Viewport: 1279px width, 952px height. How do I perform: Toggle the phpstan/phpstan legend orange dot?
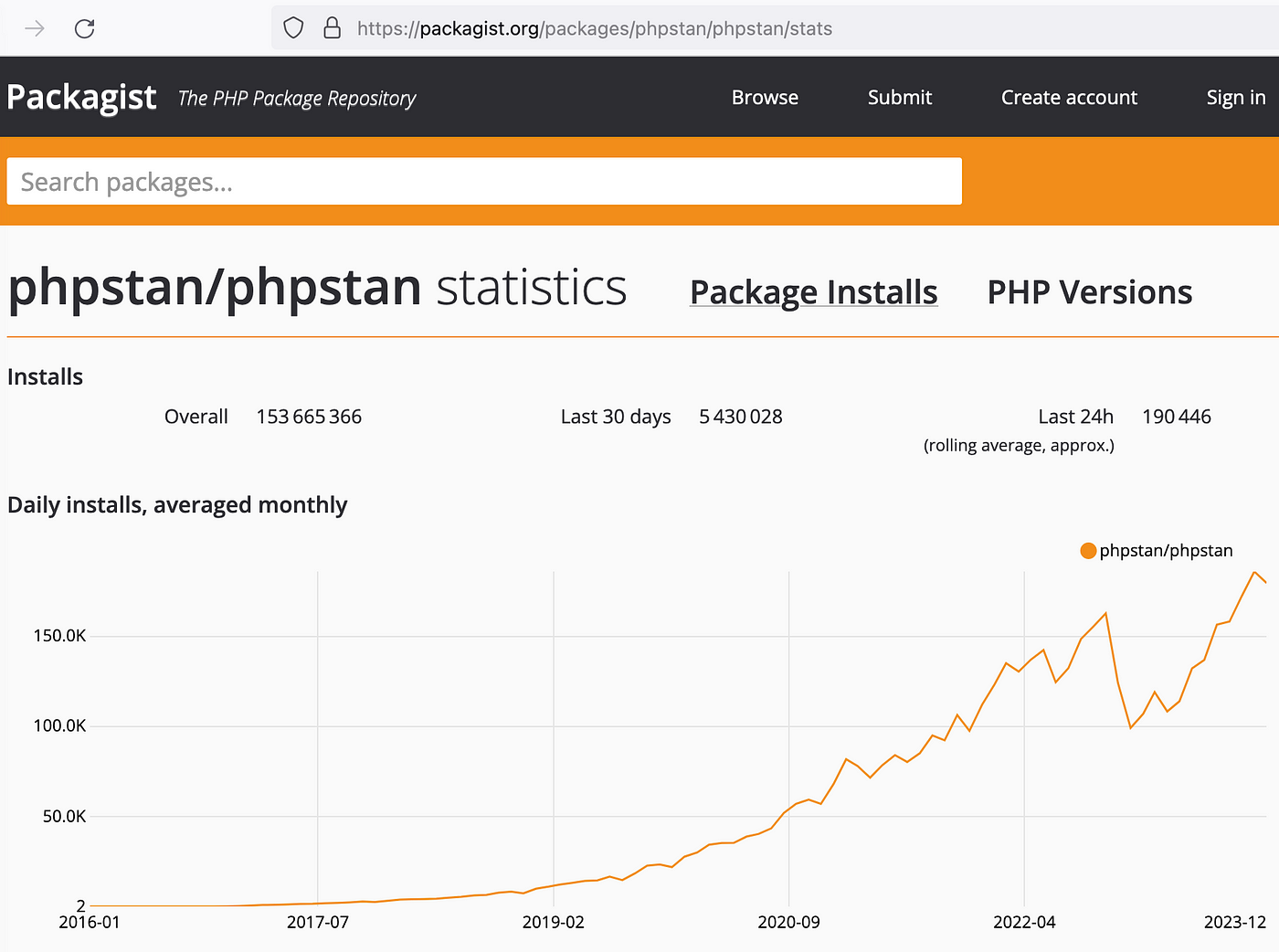[1088, 550]
